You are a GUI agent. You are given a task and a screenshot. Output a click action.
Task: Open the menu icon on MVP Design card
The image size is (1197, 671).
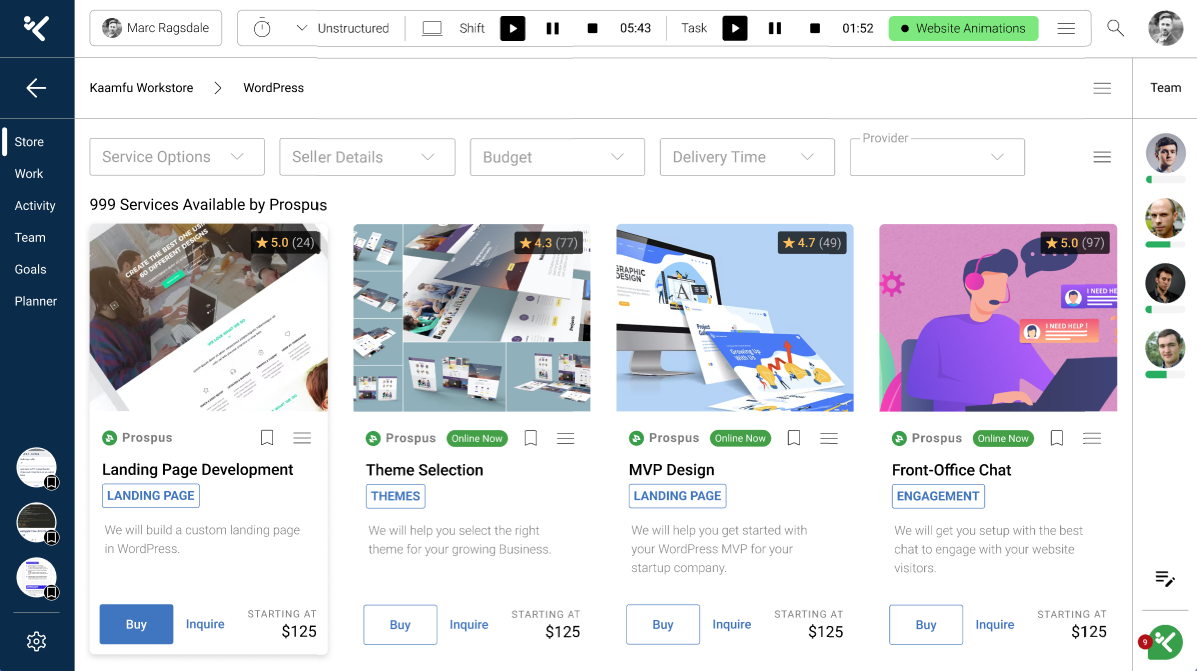coord(829,438)
